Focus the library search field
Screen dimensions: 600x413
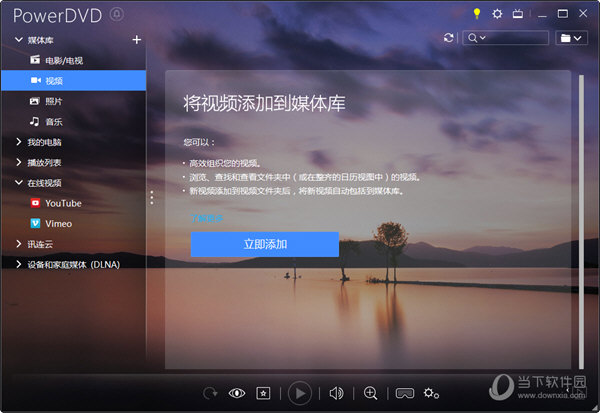[505, 38]
